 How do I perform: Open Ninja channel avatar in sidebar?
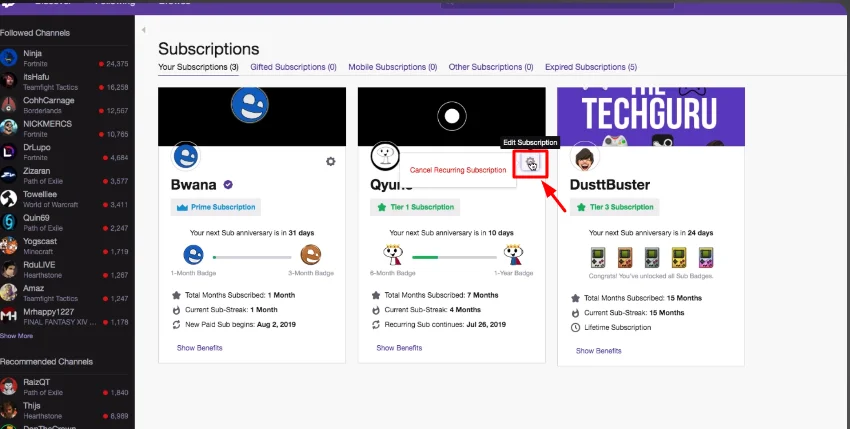[9, 57]
